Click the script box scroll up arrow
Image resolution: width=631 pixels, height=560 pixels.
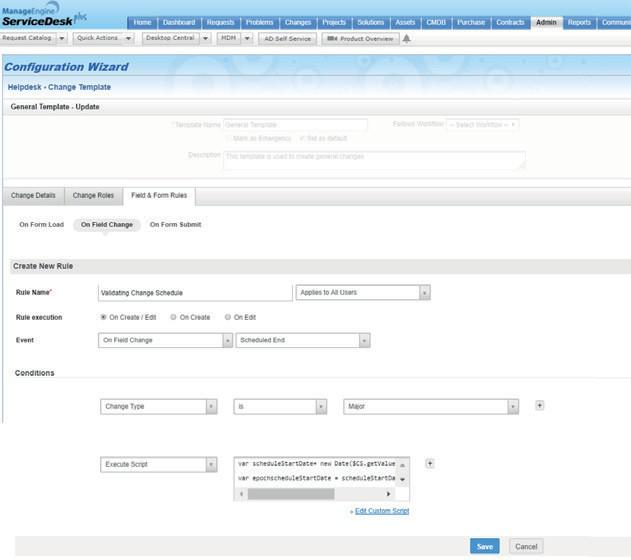[402, 465]
